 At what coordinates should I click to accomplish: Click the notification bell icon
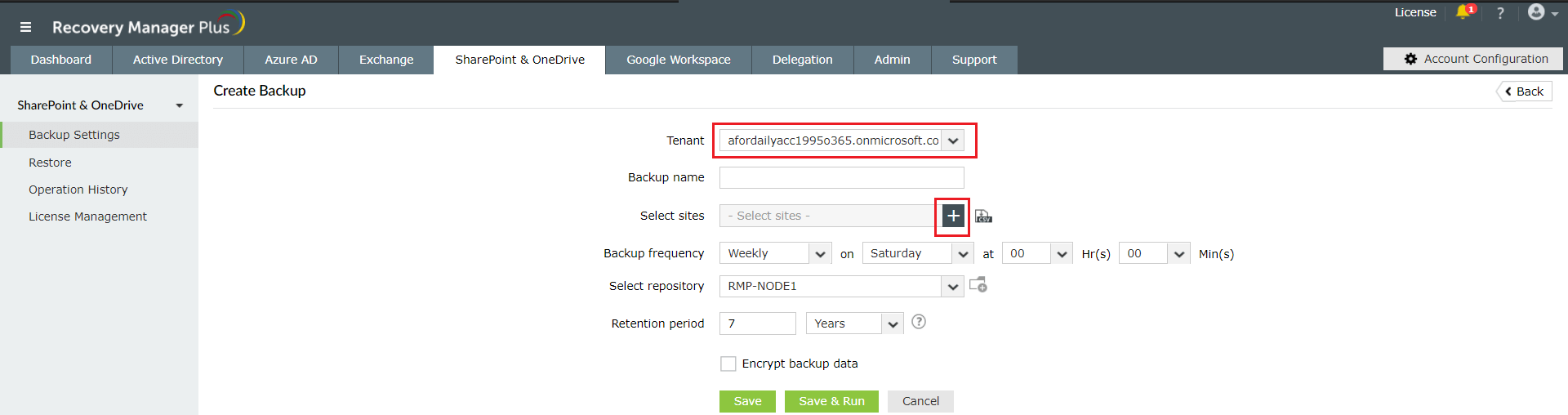pyautogui.click(x=1463, y=12)
